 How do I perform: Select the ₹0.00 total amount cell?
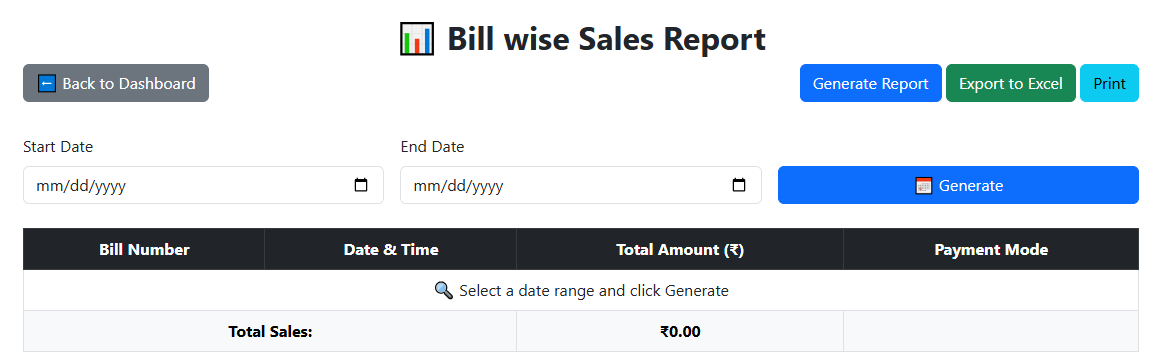point(680,331)
